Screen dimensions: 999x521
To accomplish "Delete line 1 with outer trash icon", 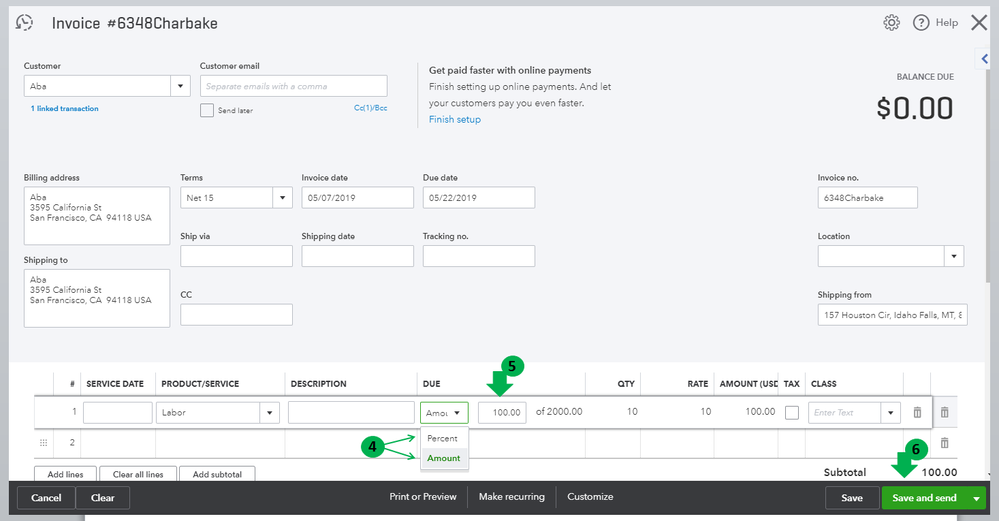I will (945, 413).
